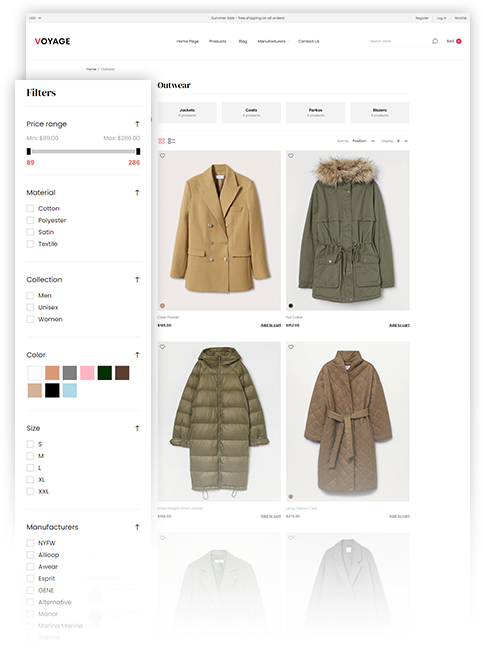Check size XL filter
The image size is (483, 648).
(30, 480)
